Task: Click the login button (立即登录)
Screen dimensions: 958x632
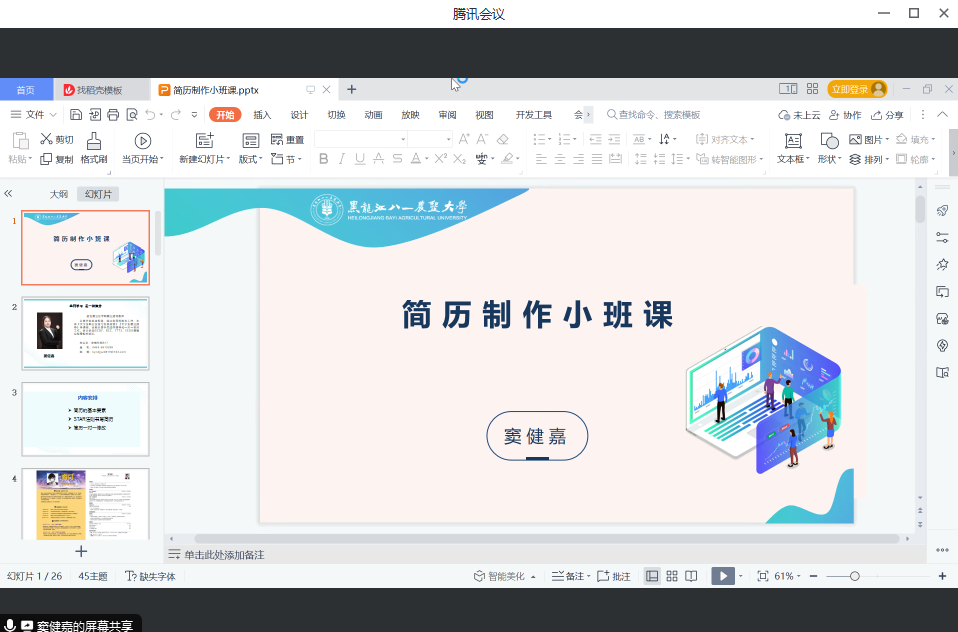Action: click(857, 89)
